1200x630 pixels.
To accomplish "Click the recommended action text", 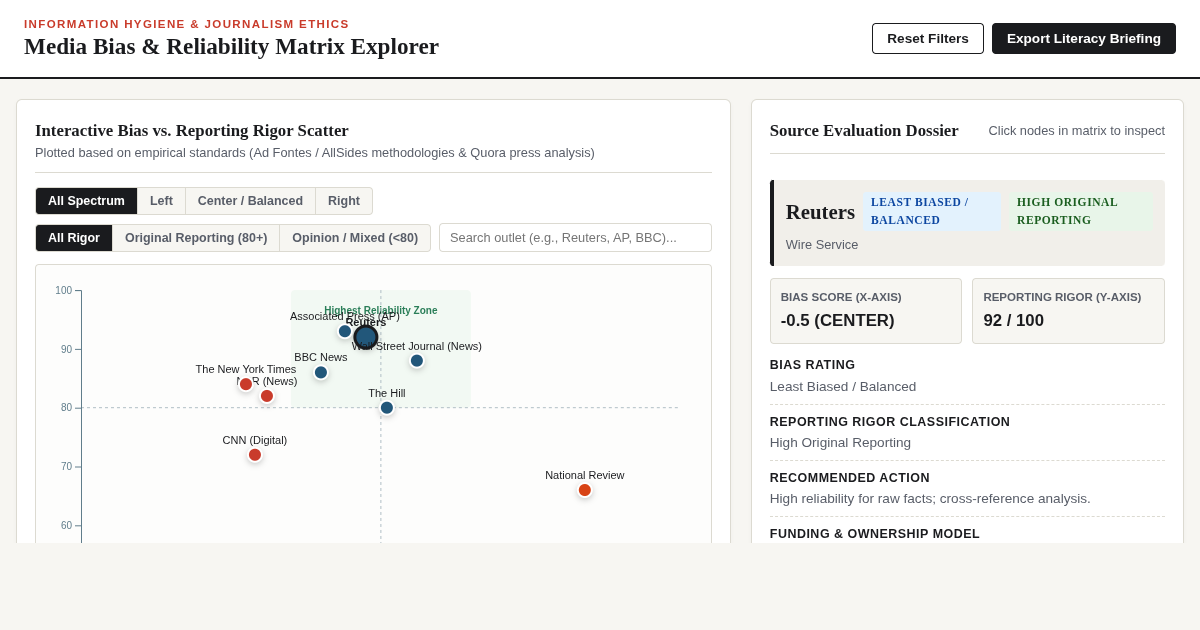I will click(x=930, y=498).
